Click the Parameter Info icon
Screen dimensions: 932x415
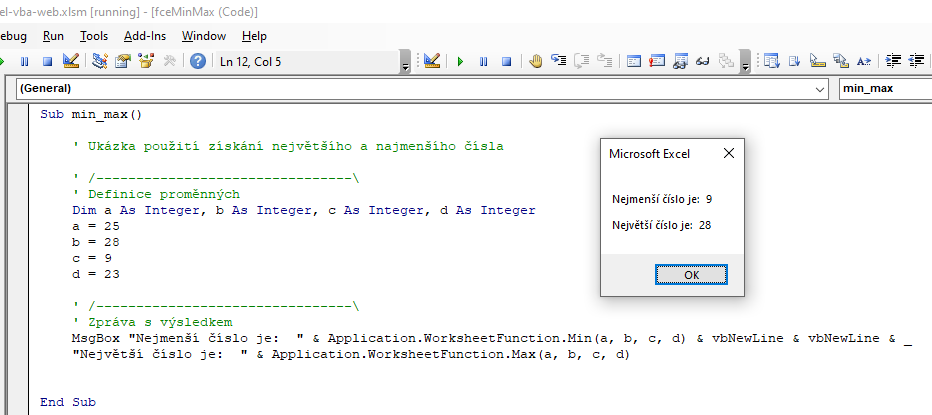(x=840, y=61)
